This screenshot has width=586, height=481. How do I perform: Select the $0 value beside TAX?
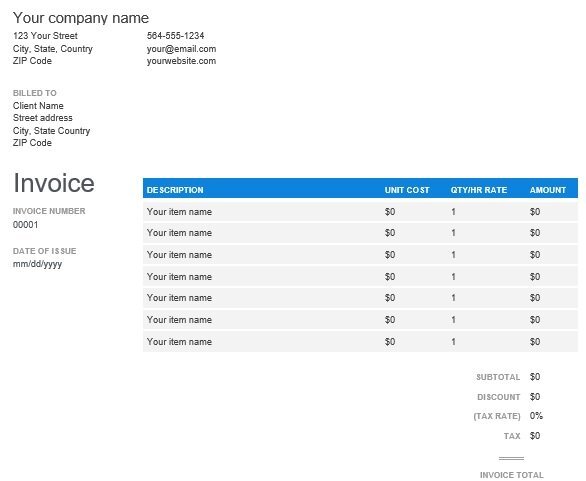click(x=535, y=436)
